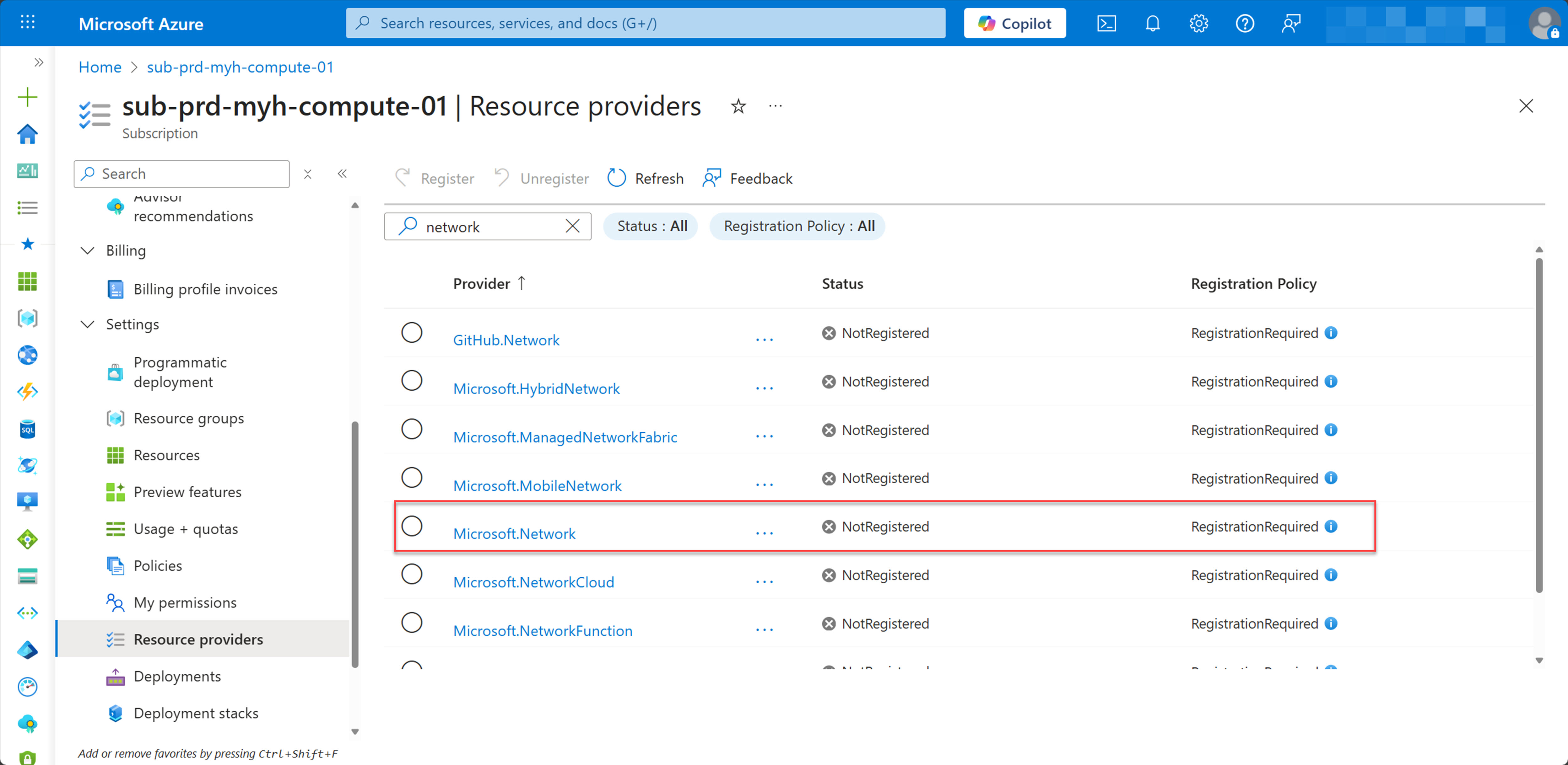The height and width of the screenshot is (765, 1568).
Task: Open the Monitor gauge icon in the sidebar
Action: pos(27,687)
